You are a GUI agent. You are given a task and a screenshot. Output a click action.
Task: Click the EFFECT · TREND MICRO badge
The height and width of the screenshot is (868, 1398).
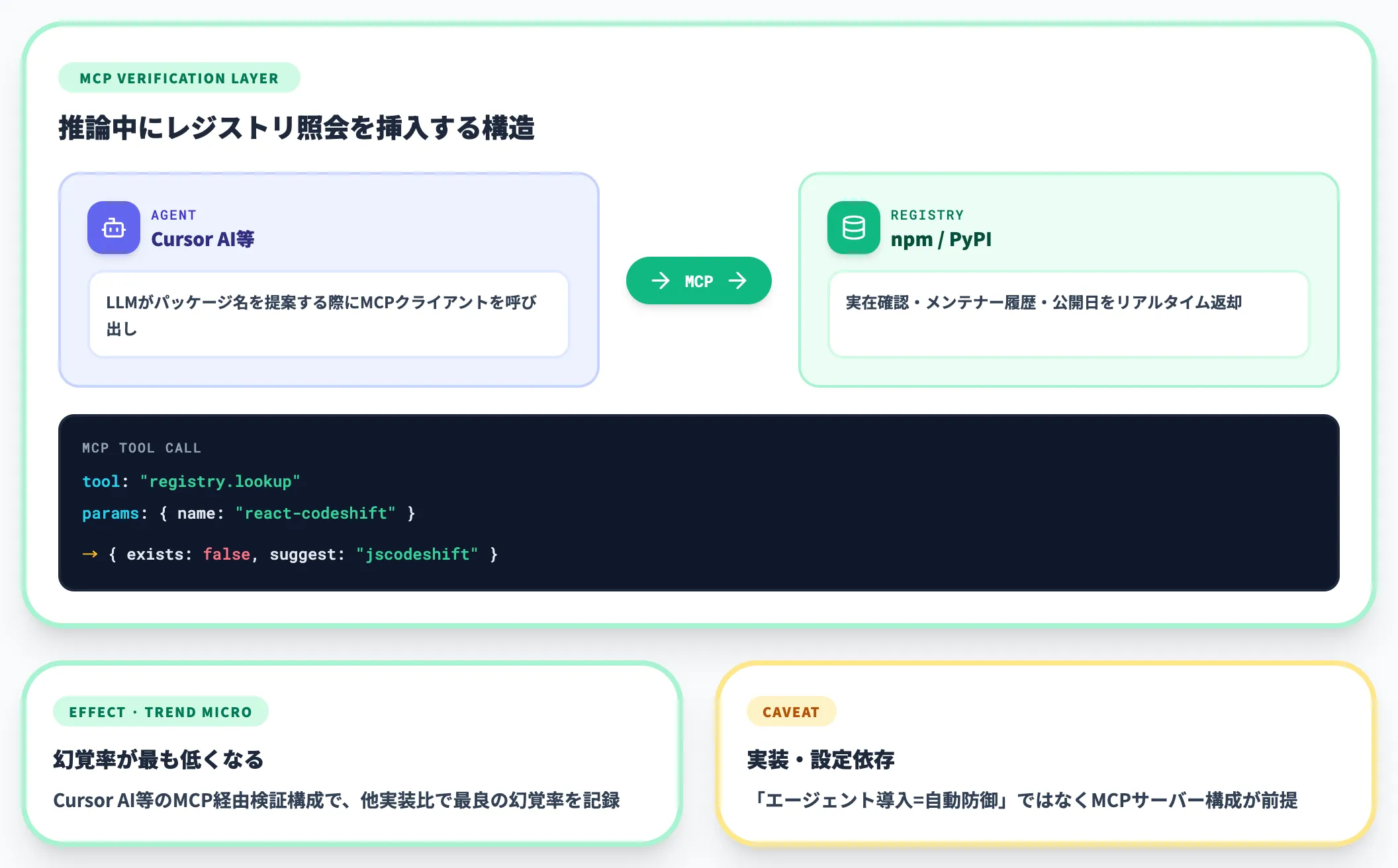click(161, 712)
